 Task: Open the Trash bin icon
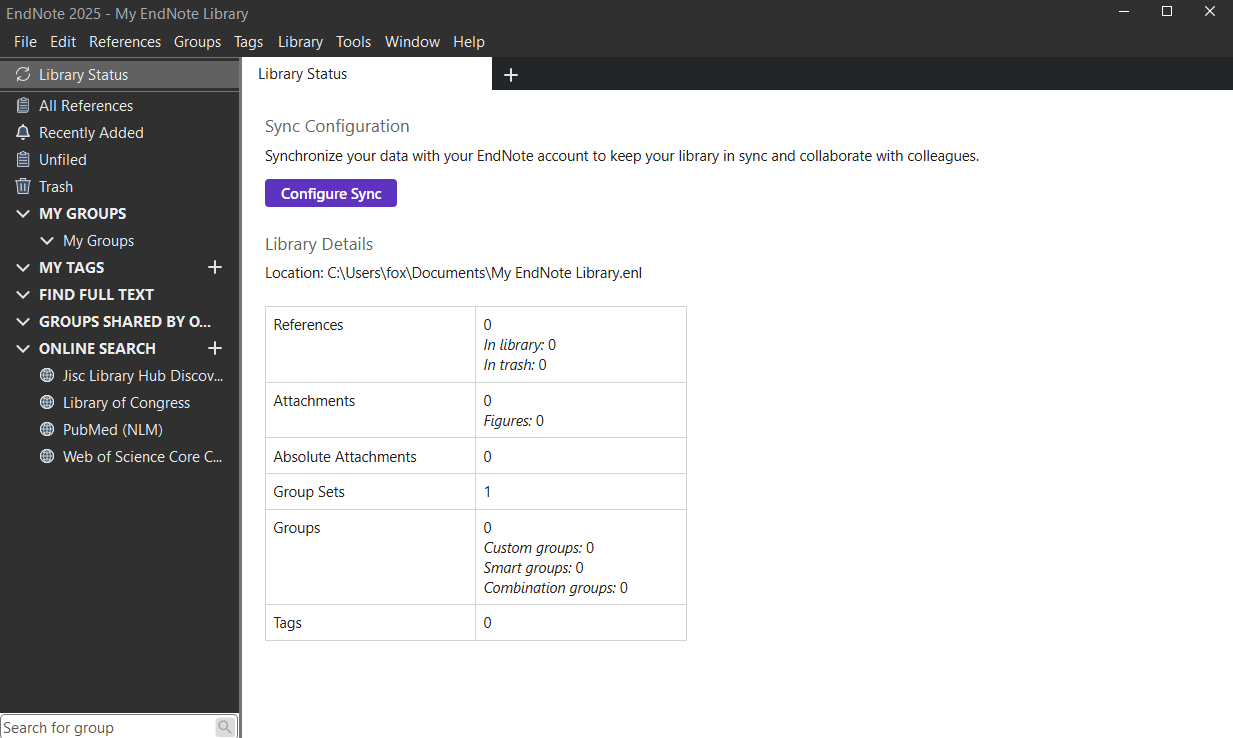pos(23,187)
